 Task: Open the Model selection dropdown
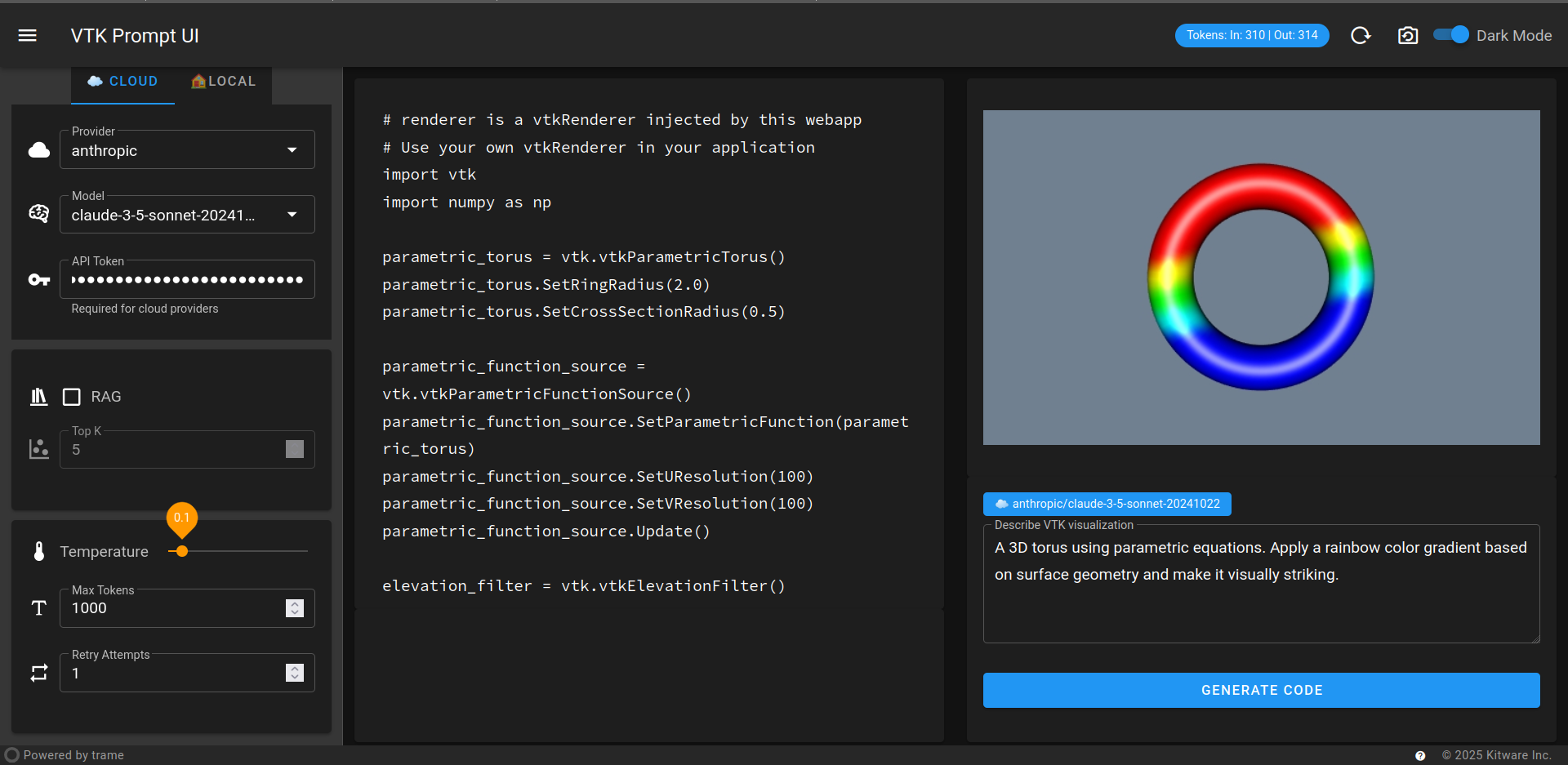tap(292, 214)
